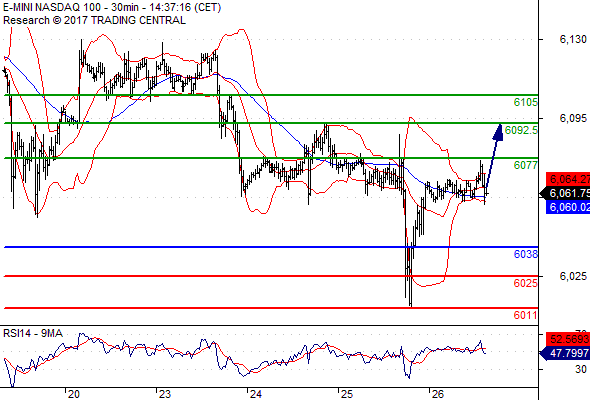
Task: Click the red 6011 support level label
Action: point(526,315)
